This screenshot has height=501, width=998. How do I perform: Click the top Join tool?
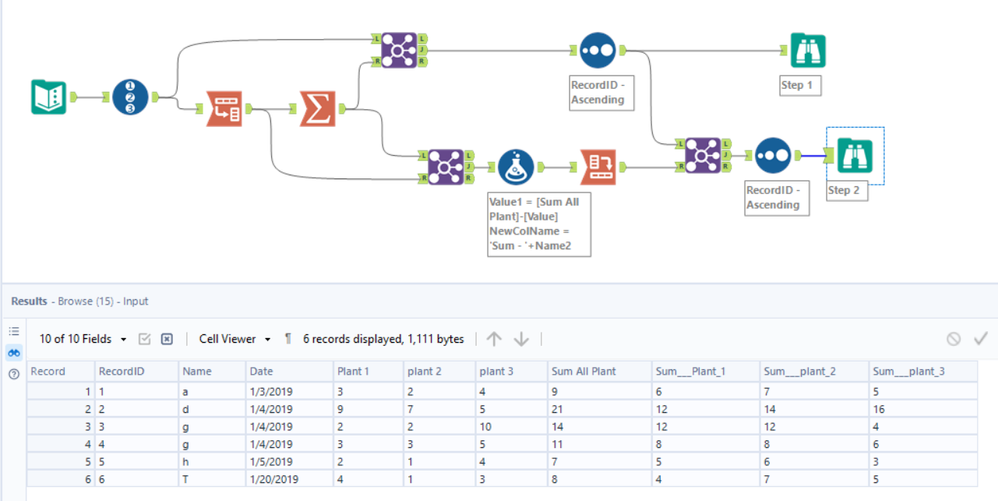(399, 49)
